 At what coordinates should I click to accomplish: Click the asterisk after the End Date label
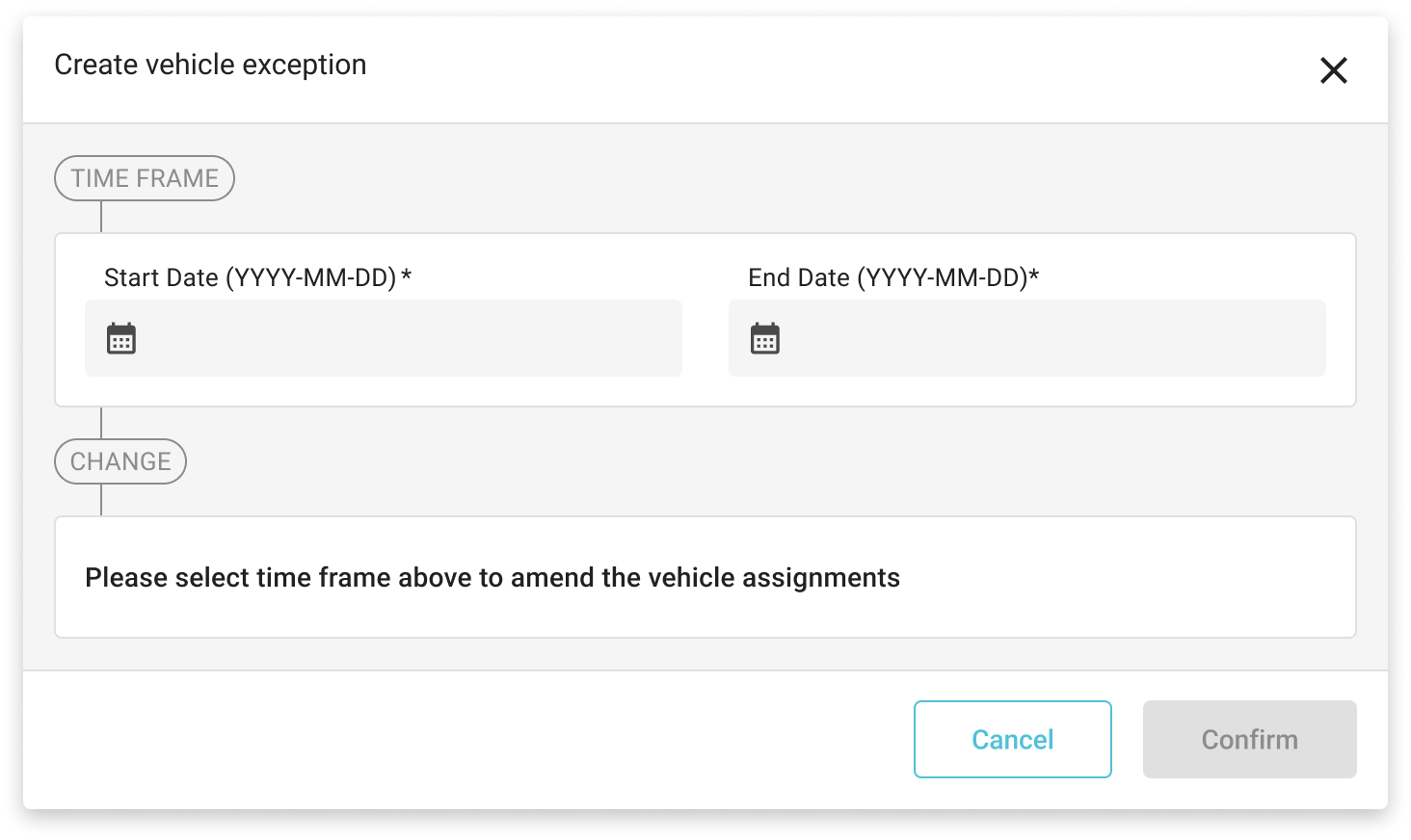click(x=1034, y=276)
